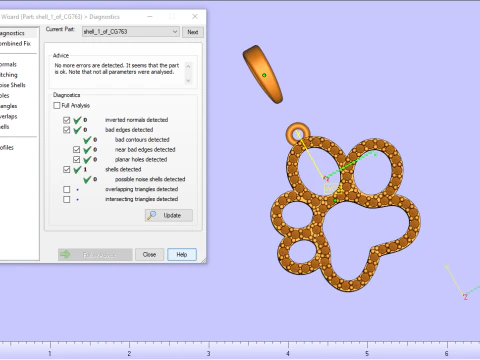Open the Overlaps page in sidebar
480x360 pixels.
click(9, 116)
